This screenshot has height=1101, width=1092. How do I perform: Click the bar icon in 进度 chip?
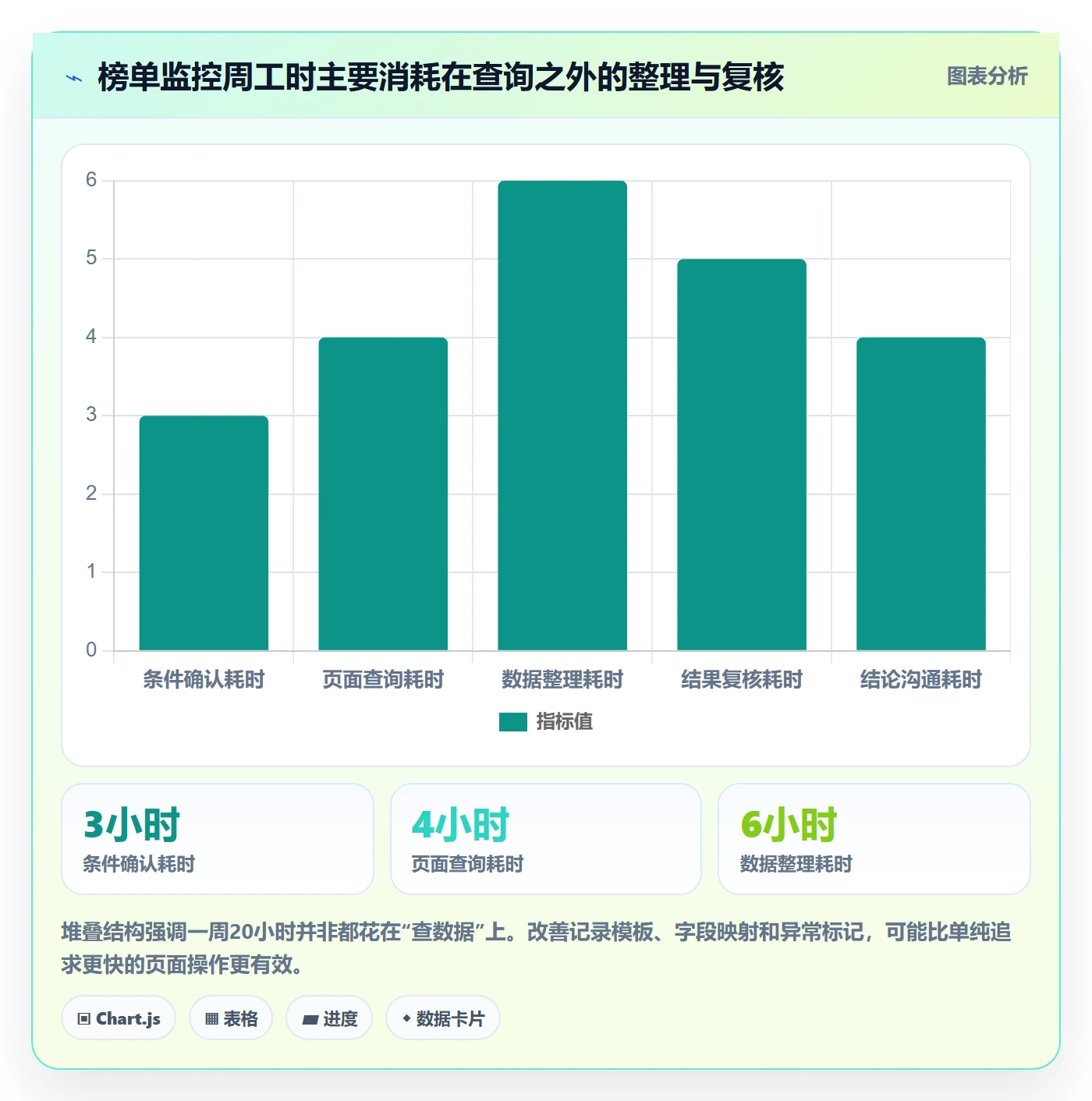tap(310, 1019)
